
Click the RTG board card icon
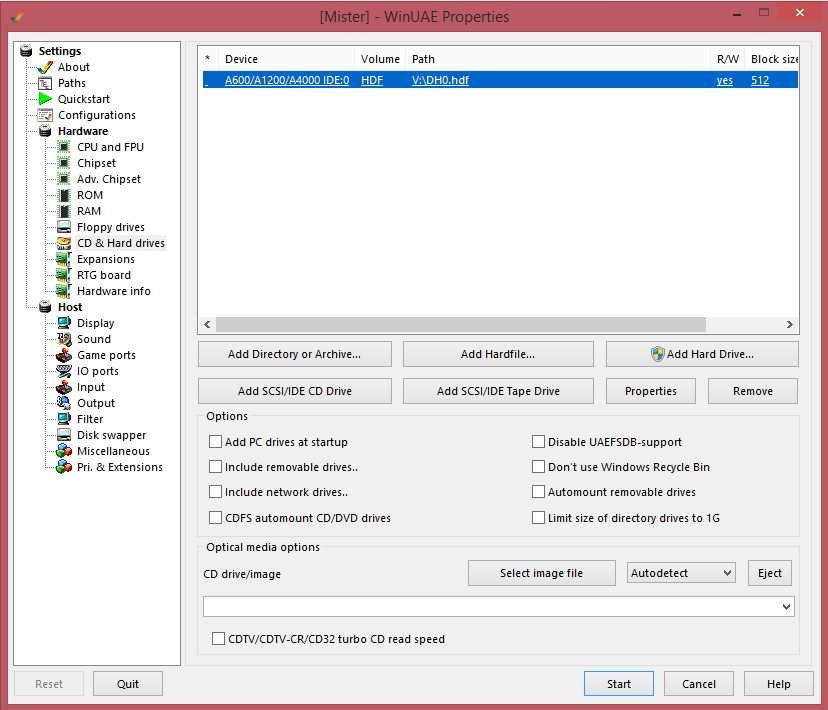click(64, 275)
